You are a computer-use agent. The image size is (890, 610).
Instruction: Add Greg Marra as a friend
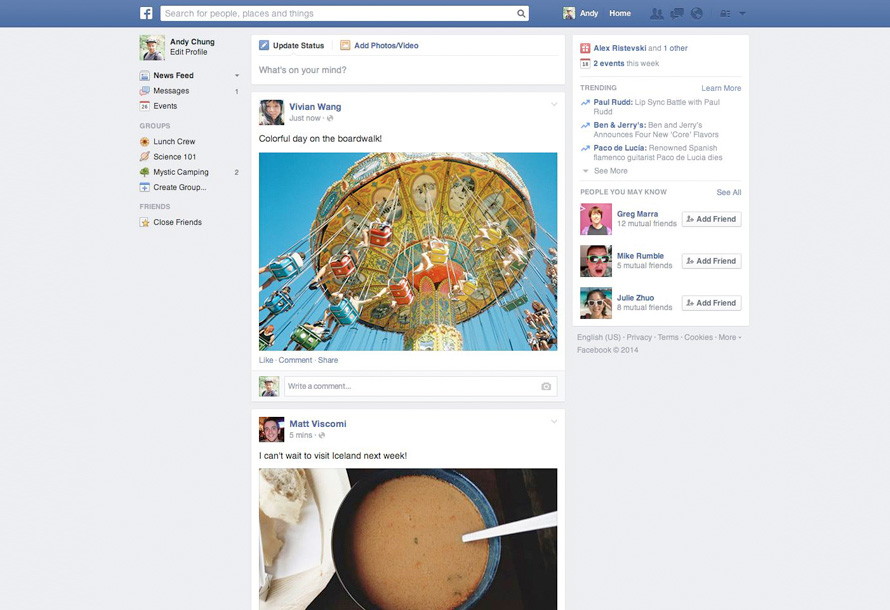pyautogui.click(x=711, y=219)
